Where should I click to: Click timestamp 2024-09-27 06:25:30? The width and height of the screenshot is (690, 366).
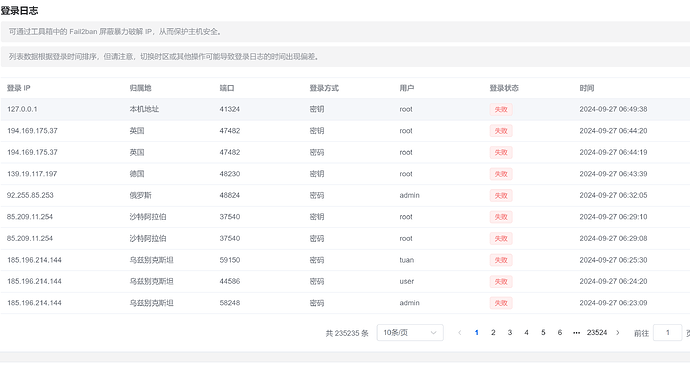click(613, 260)
